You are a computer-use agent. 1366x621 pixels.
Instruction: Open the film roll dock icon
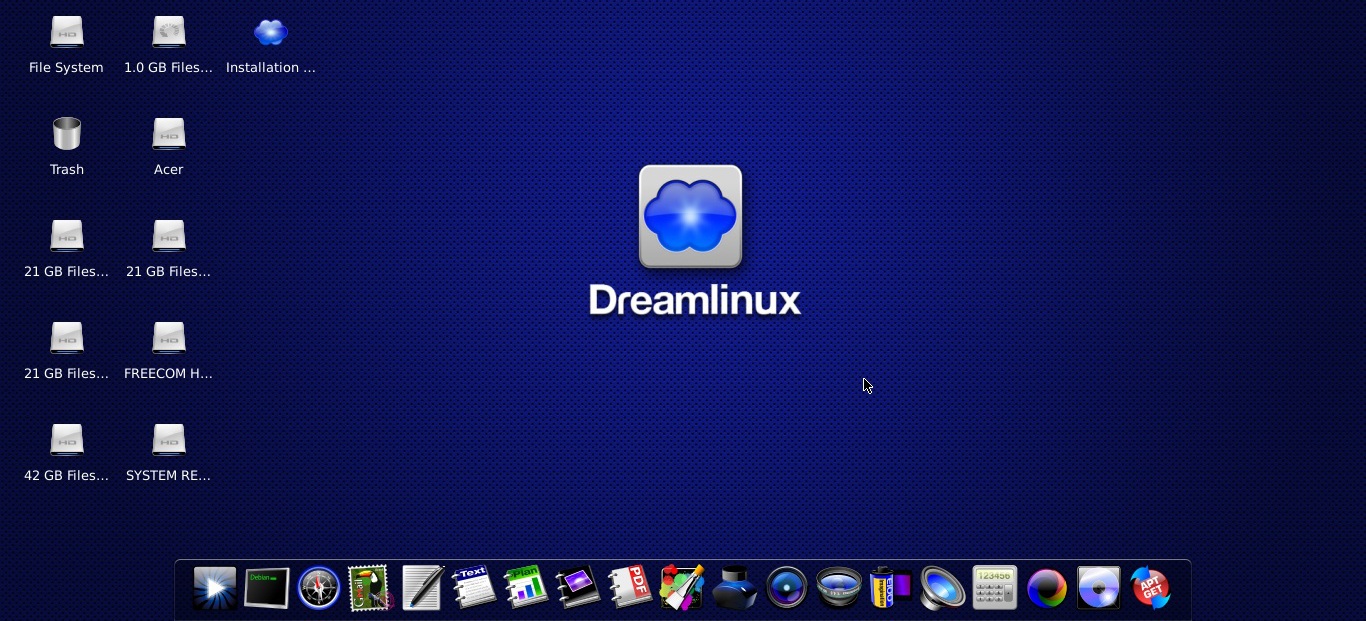tap(891, 588)
